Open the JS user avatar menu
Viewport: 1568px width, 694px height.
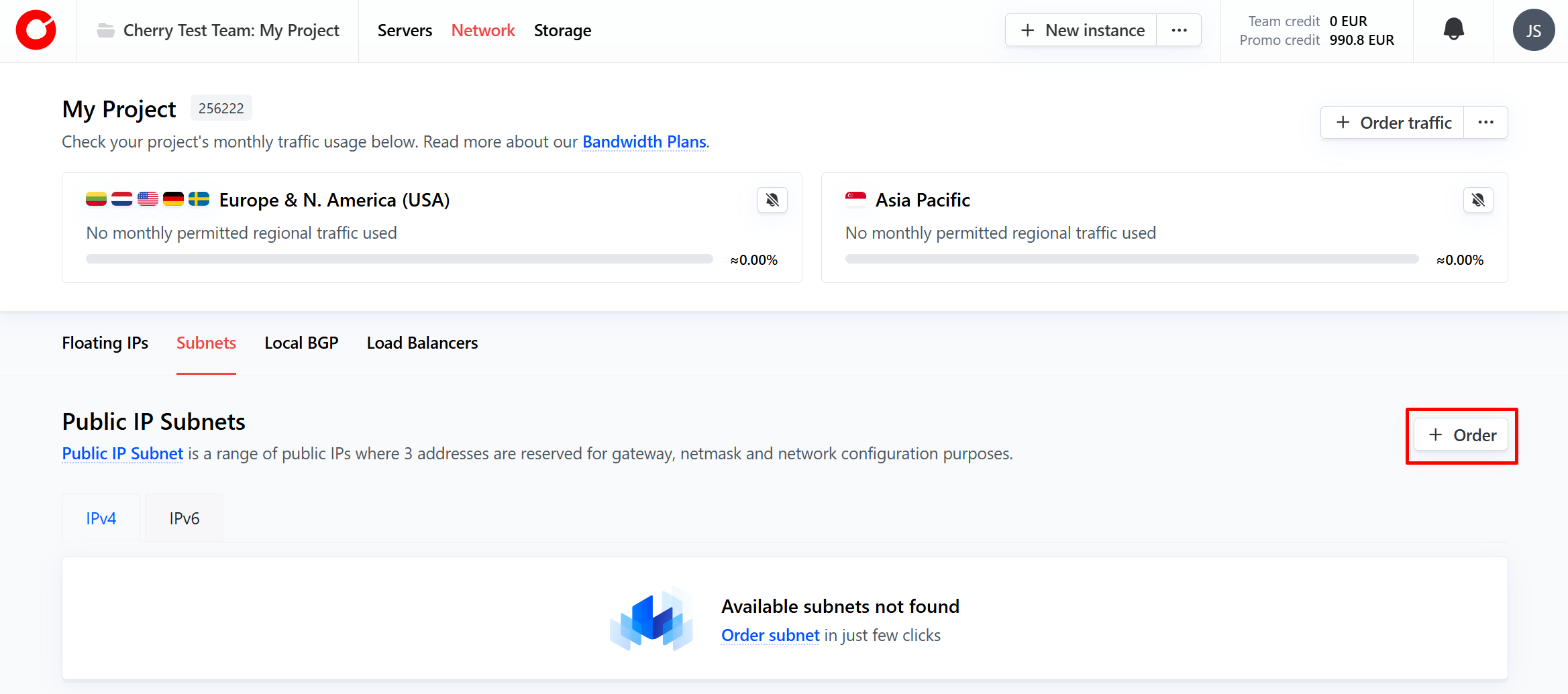(x=1533, y=31)
